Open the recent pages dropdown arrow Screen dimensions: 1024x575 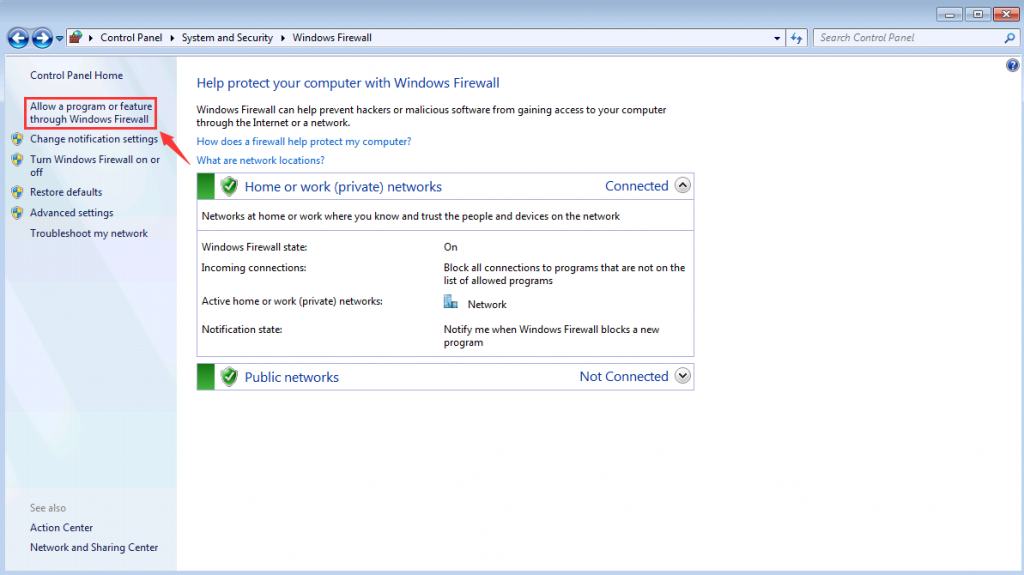(59, 39)
